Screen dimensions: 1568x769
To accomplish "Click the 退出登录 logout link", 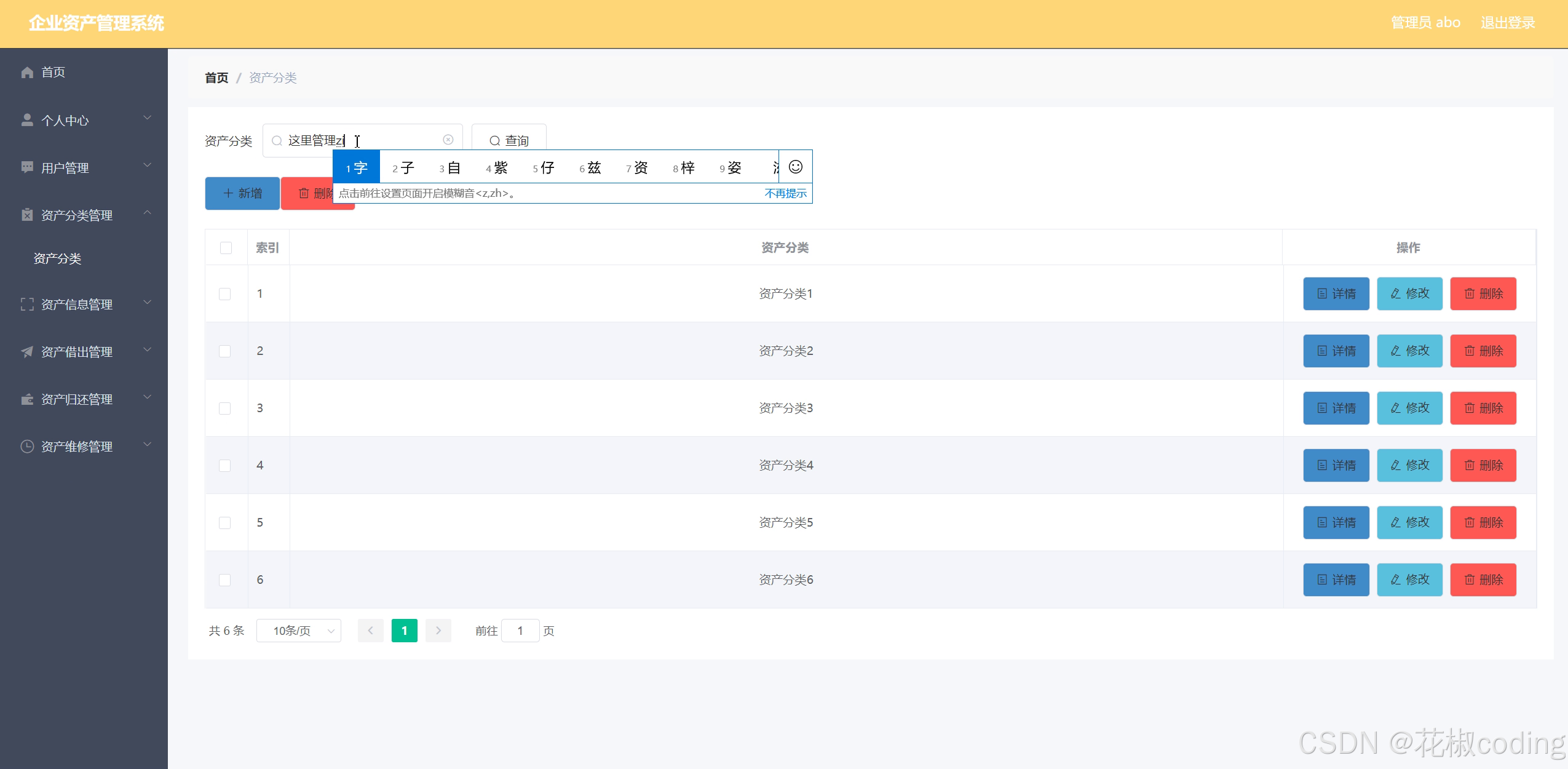I will click(1507, 23).
